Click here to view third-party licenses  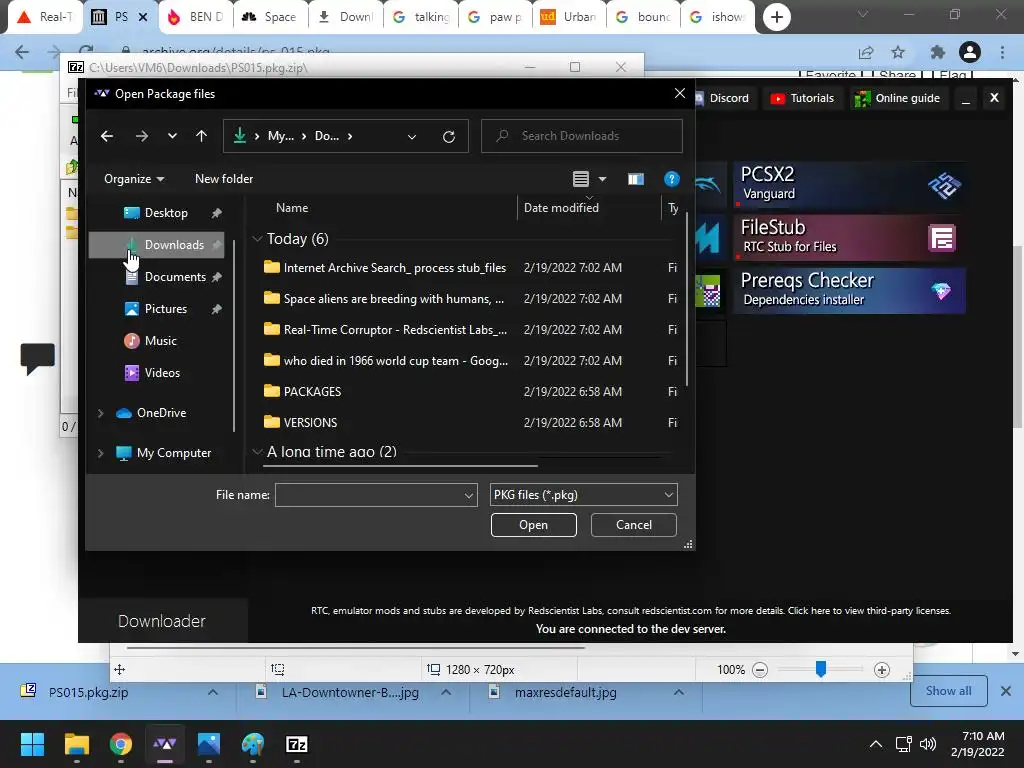[869, 611]
